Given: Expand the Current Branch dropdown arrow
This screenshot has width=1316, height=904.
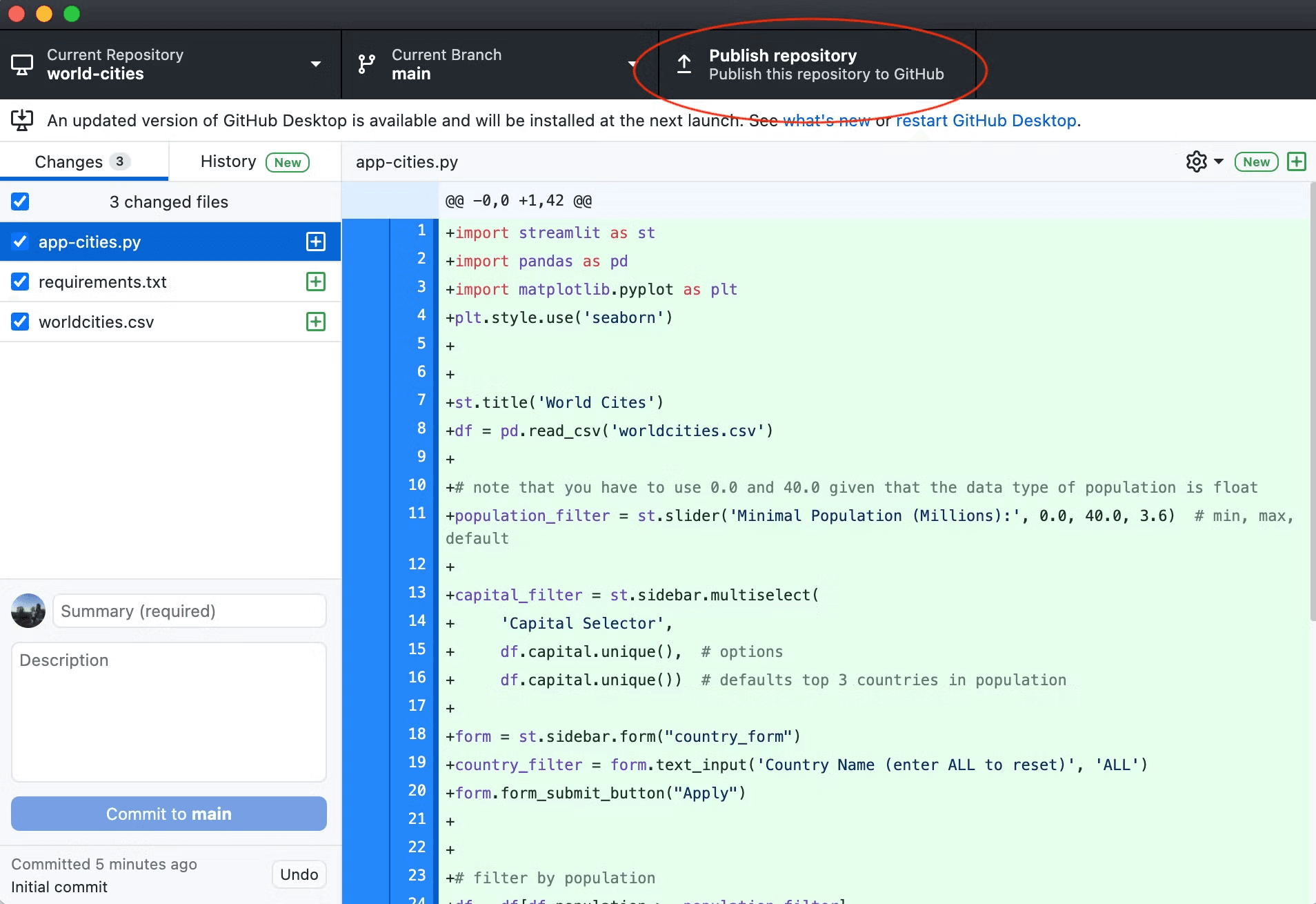Looking at the screenshot, I should pyautogui.click(x=632, y=64).
